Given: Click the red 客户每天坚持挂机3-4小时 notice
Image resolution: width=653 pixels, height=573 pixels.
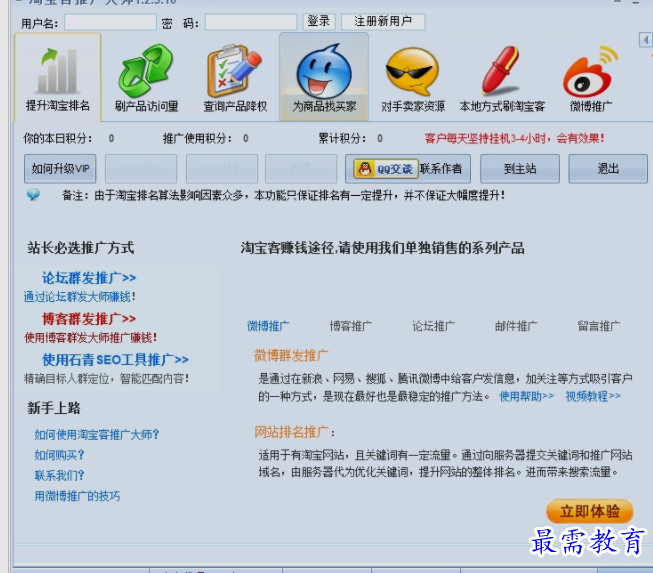Looking at the screenshot, I should 514,138.
